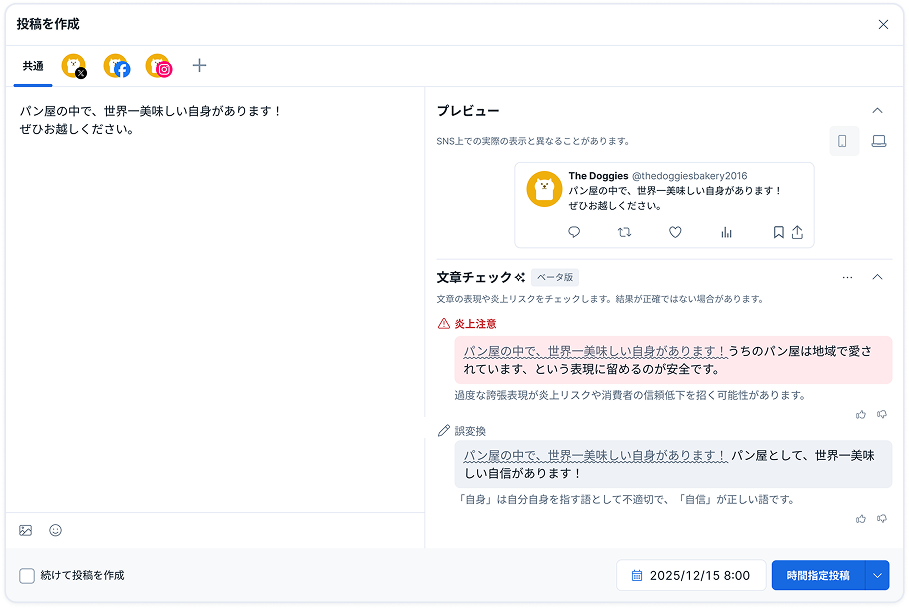Click the insert image icon

(x=26, y=530)
